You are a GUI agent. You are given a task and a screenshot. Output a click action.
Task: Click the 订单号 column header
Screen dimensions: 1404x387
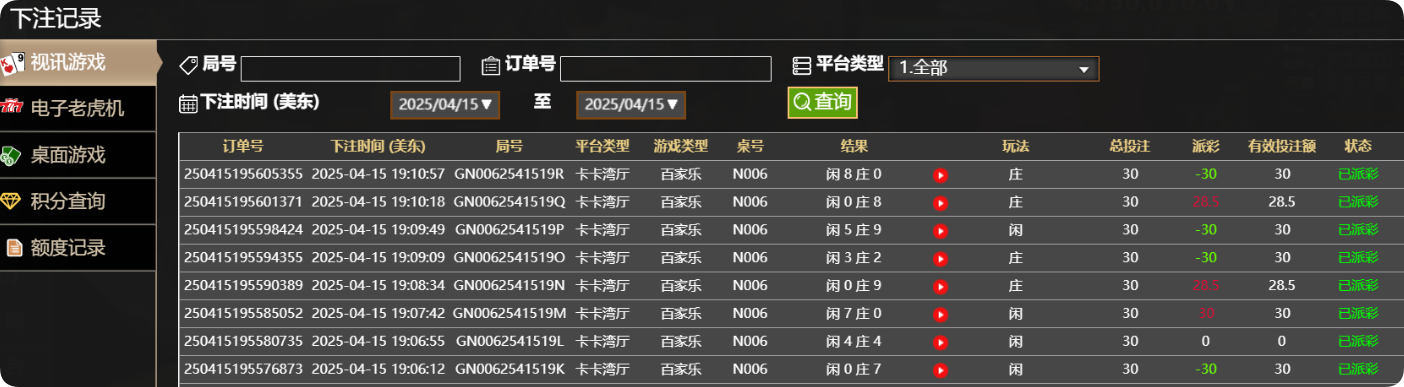tap(243, 146)
